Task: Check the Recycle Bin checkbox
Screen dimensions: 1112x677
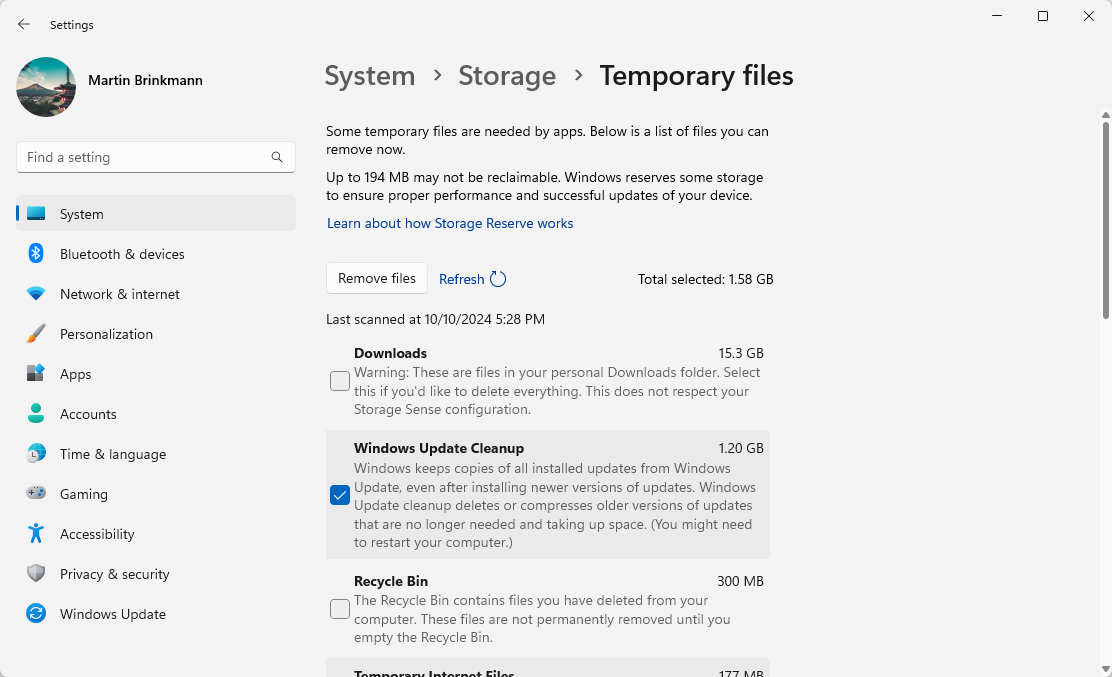Action: pos(340,608)
